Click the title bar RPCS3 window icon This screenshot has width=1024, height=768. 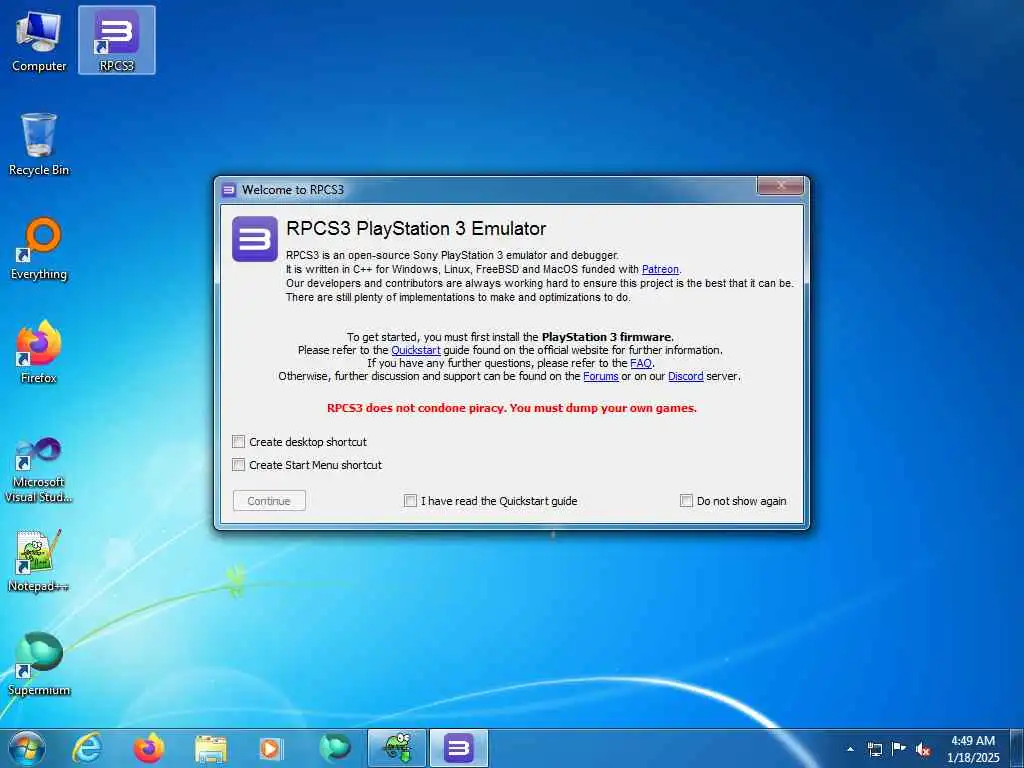pyautogui.click(x=229, y=190)
